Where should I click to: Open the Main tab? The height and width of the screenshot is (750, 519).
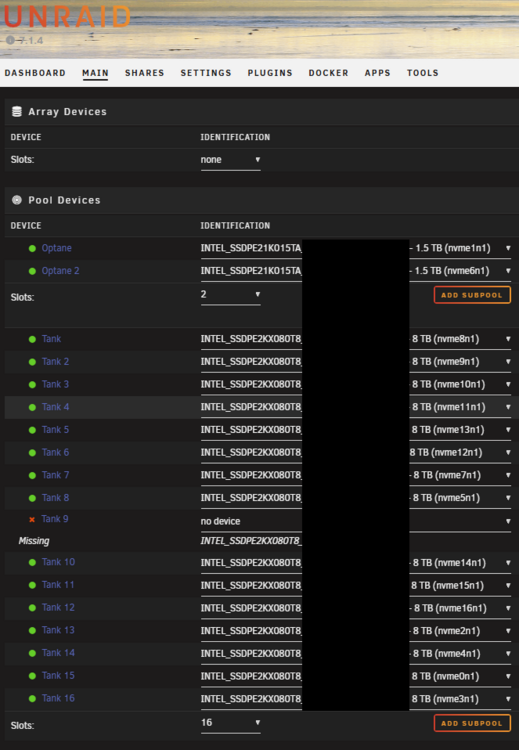(x=95, y=73)
